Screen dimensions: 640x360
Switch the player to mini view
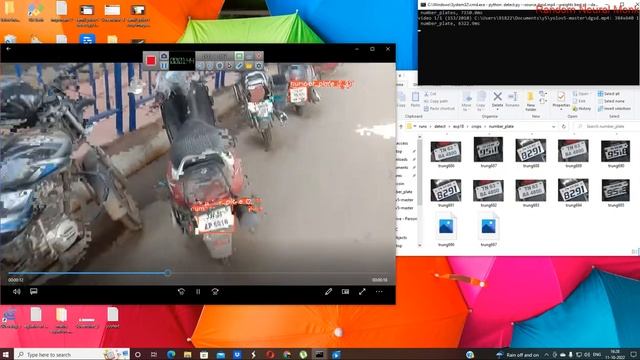click(x=345, y=291)
